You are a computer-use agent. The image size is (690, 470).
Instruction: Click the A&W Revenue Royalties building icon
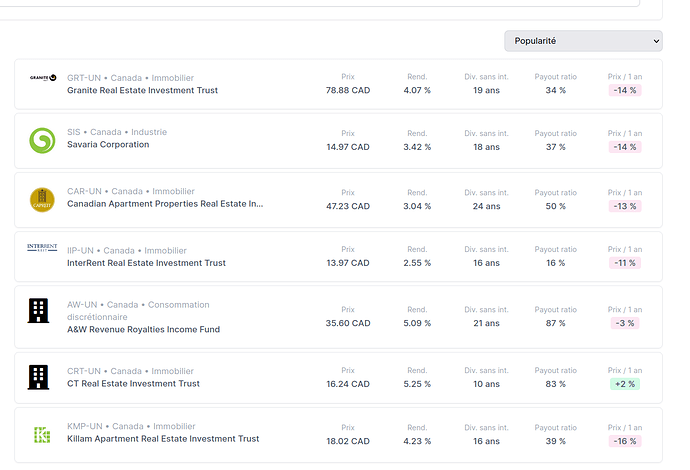(38, 311)
